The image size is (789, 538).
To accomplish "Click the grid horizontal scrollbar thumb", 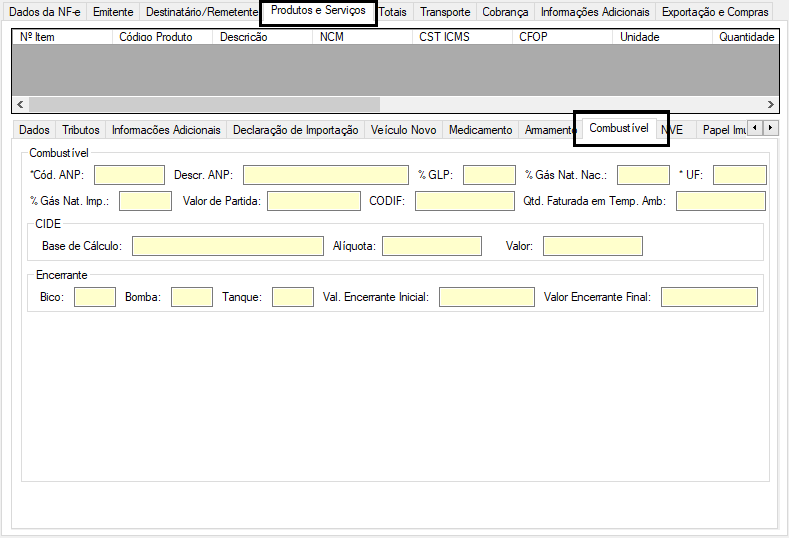I will pos(204,104).
